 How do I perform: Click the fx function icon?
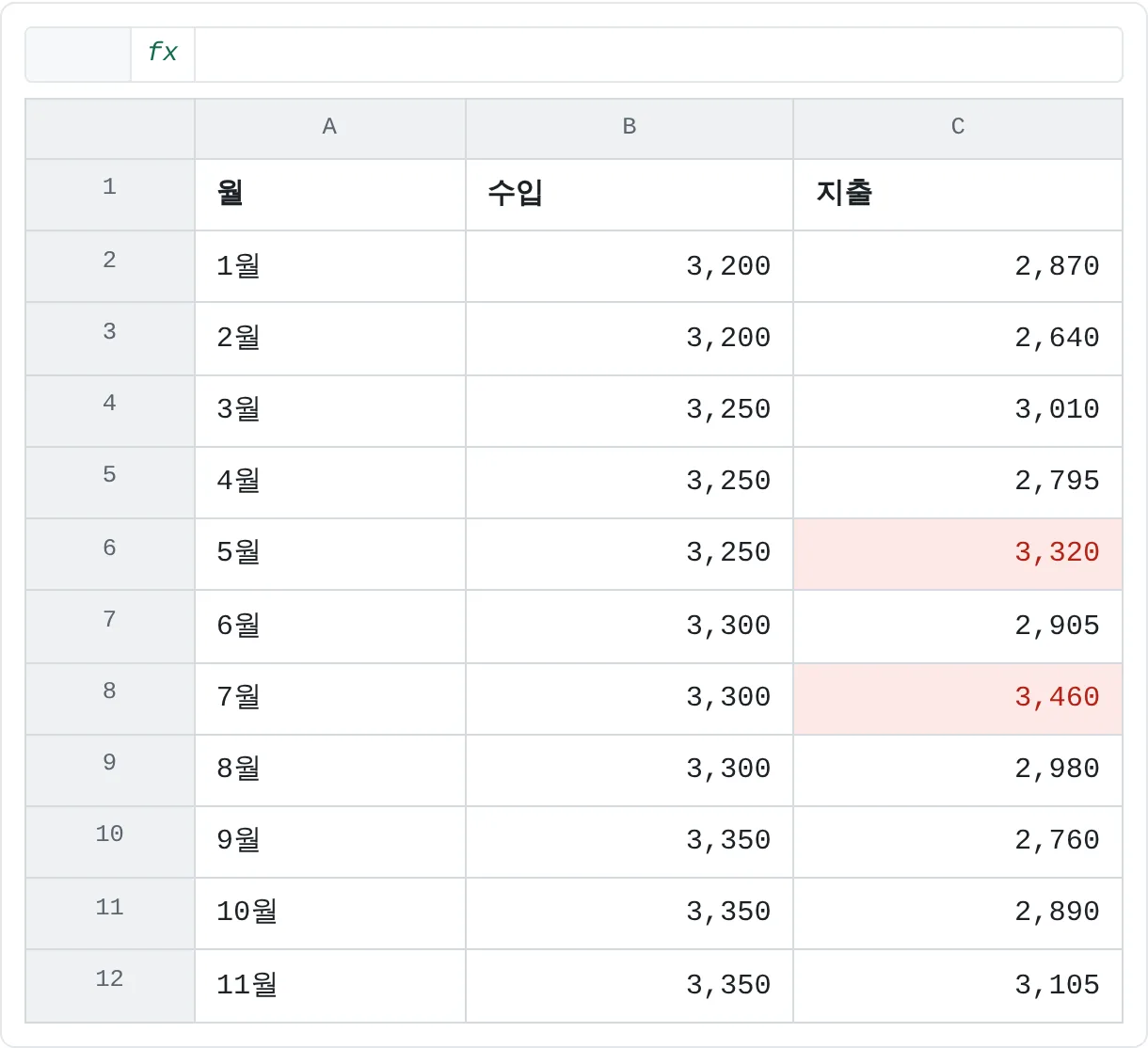(163, 54)
